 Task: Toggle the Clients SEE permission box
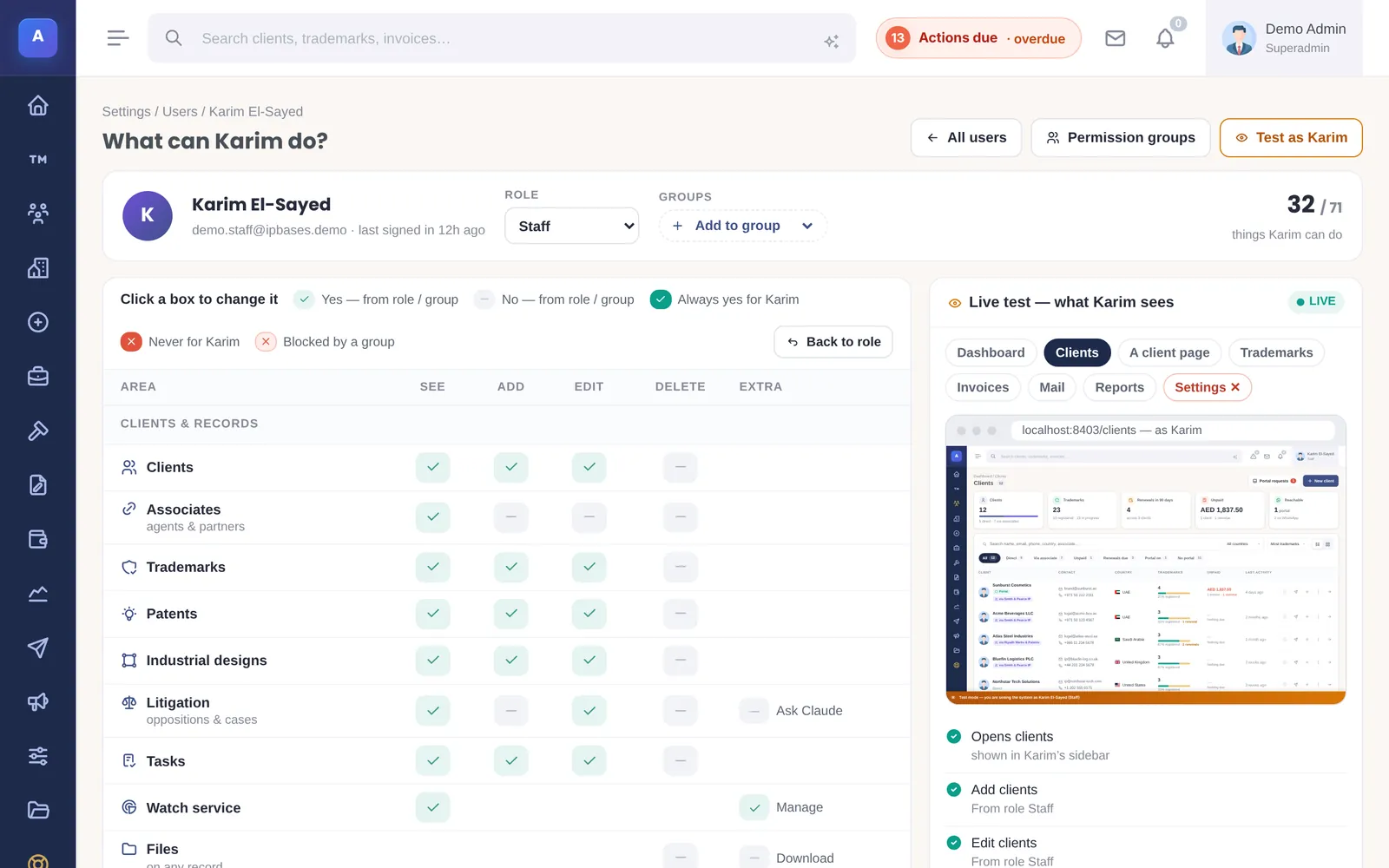pyautogui.click(x=432, y=467)
